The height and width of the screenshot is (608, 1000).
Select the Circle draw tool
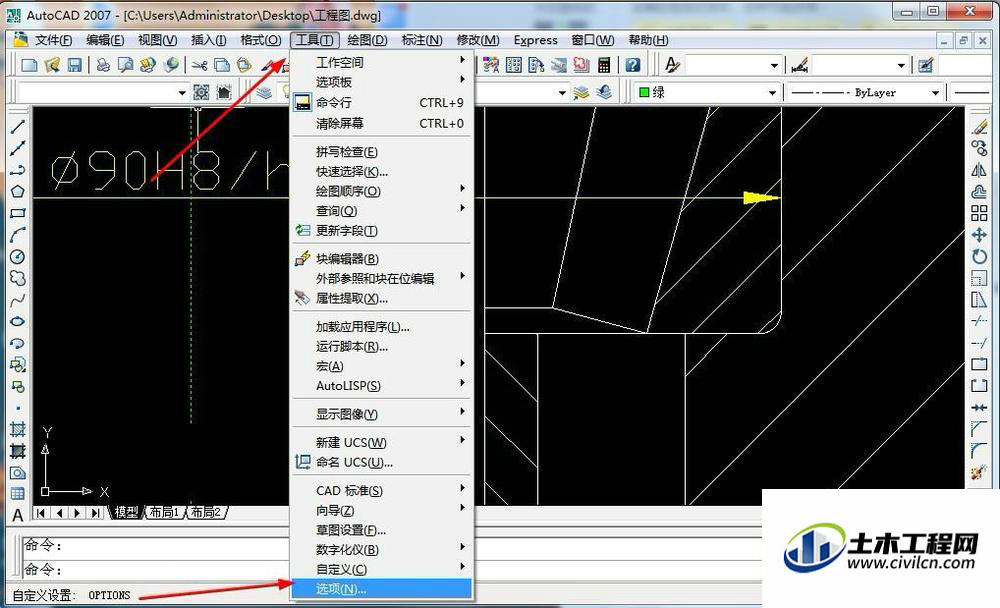(x=18, y=256)
